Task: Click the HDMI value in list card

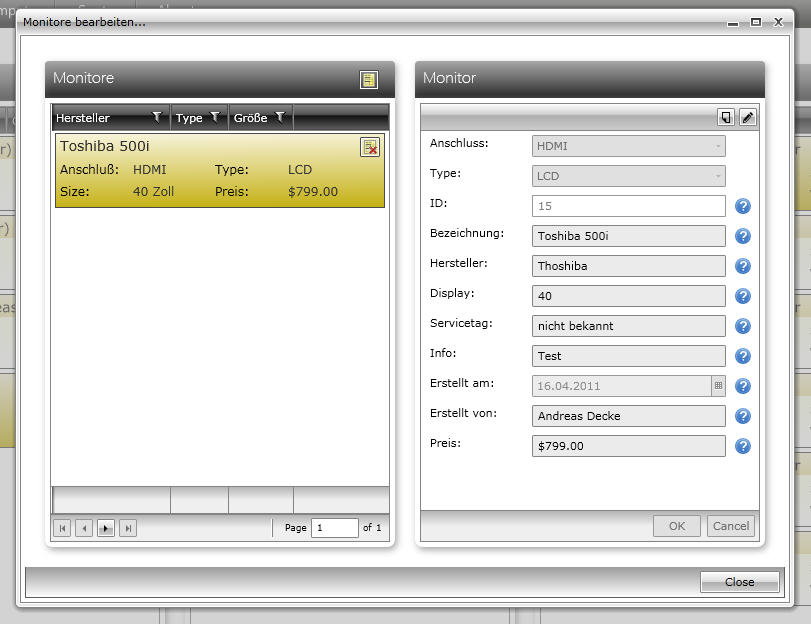Action: coord(149,170)
